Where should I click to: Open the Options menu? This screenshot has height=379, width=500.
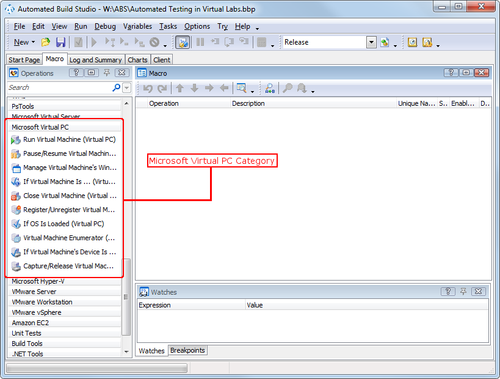197,26
